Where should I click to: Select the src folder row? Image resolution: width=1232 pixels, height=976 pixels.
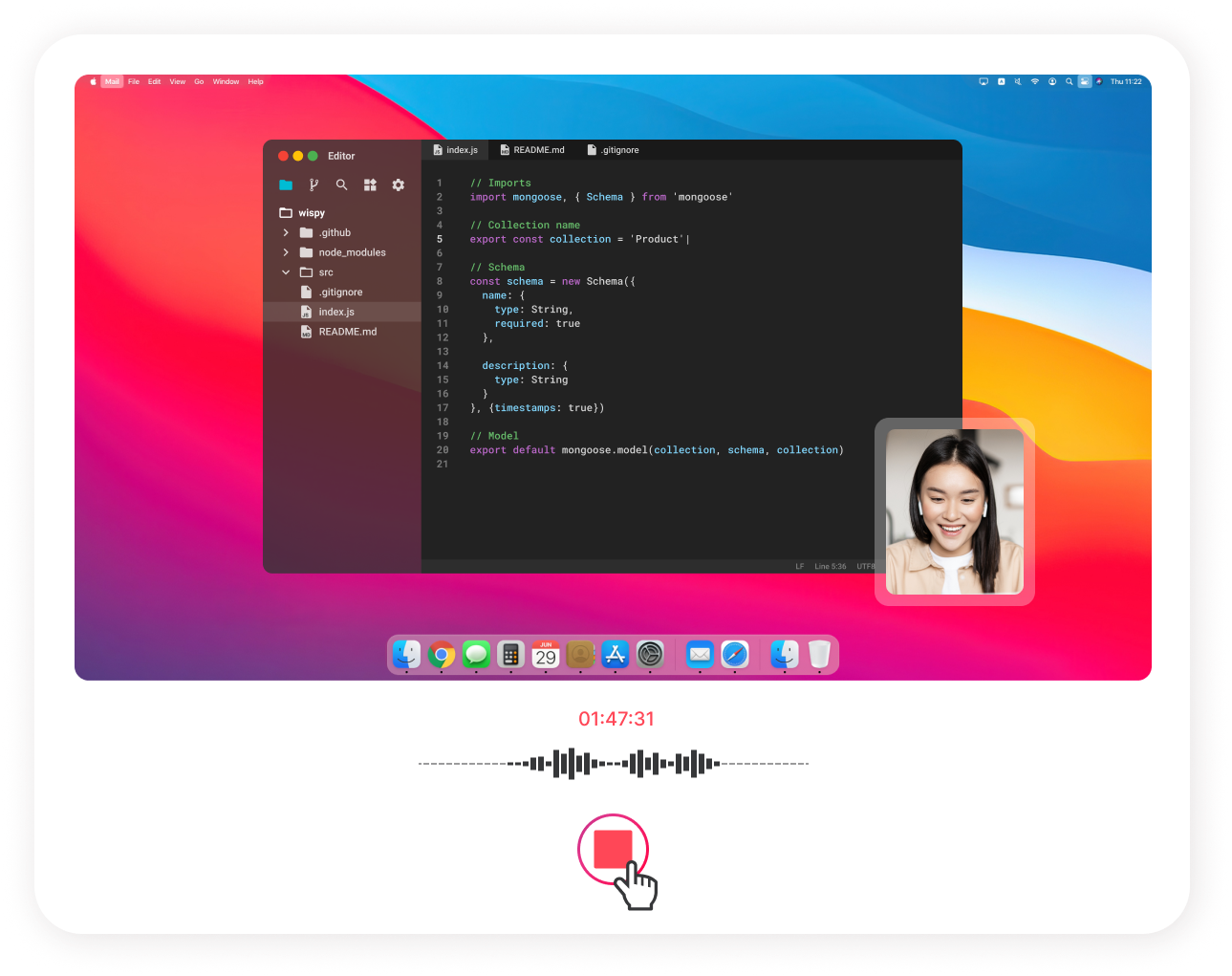pos(342,272)
